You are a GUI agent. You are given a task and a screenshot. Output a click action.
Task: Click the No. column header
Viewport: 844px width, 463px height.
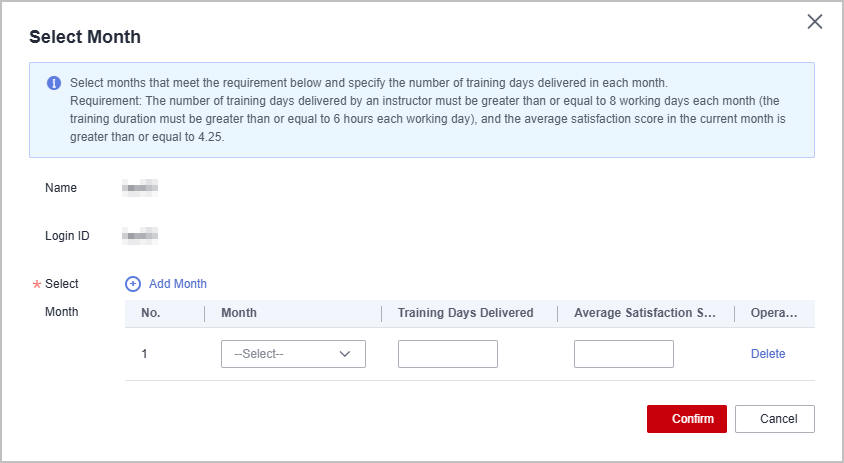click(151, 313)
